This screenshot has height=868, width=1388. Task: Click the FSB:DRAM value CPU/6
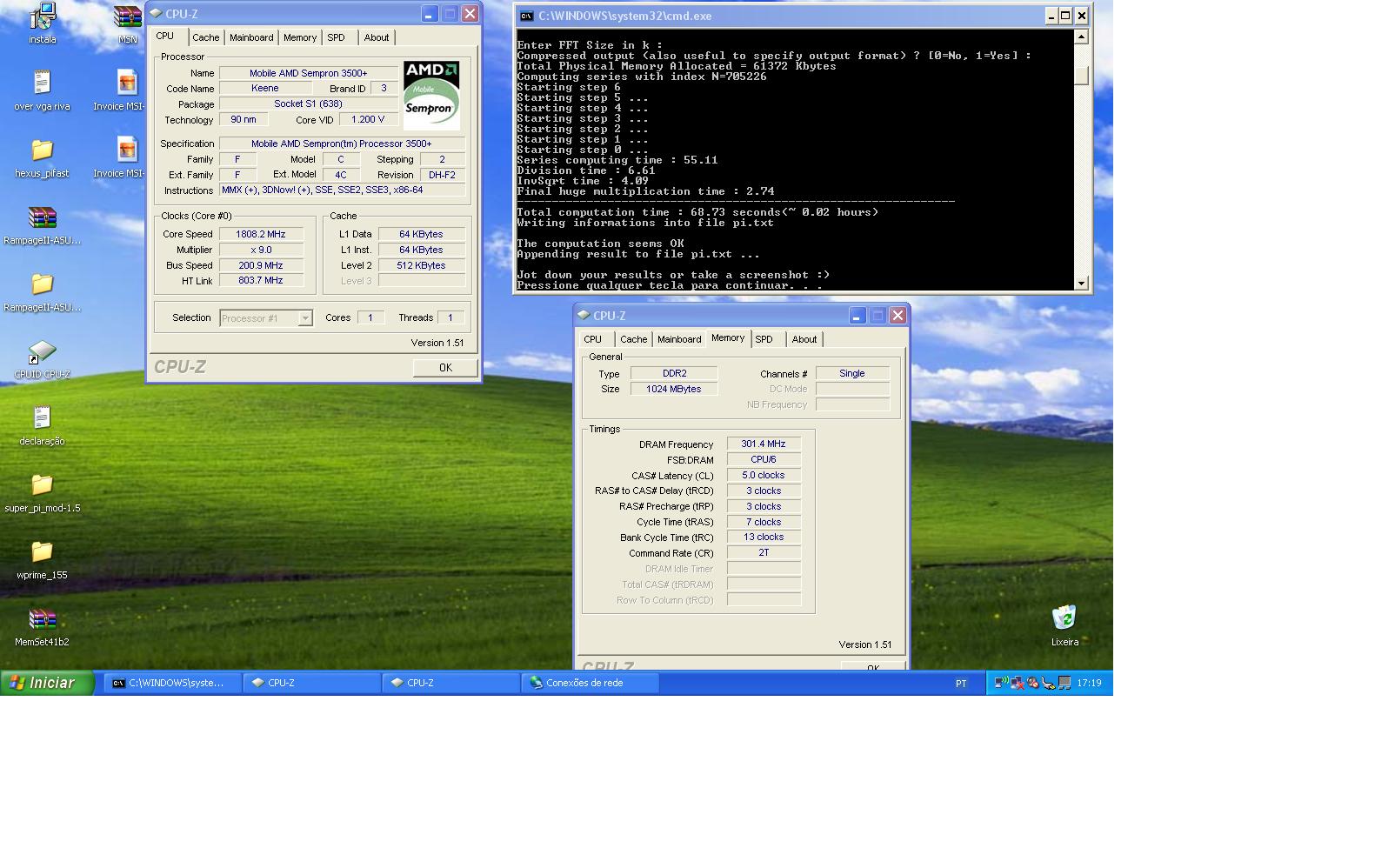point(764,459)
